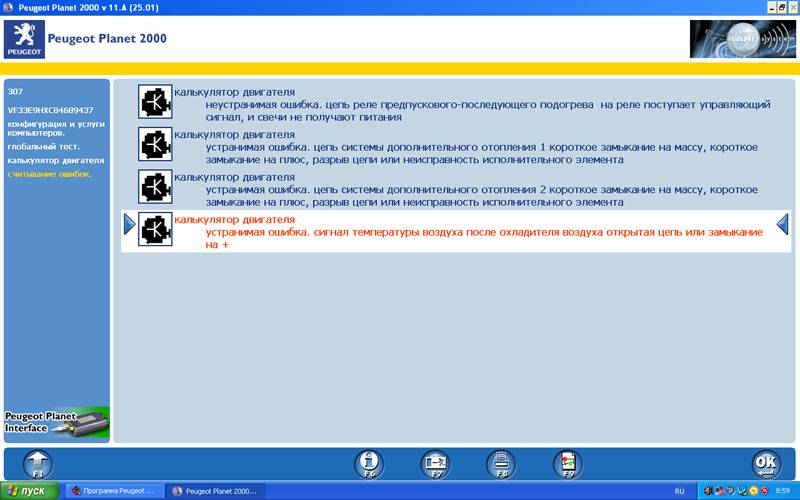Image resolution: width=800 pixels, height=500 pixels.
Task: Click the air temperature fault engine icon
Action: pos(155,229)
